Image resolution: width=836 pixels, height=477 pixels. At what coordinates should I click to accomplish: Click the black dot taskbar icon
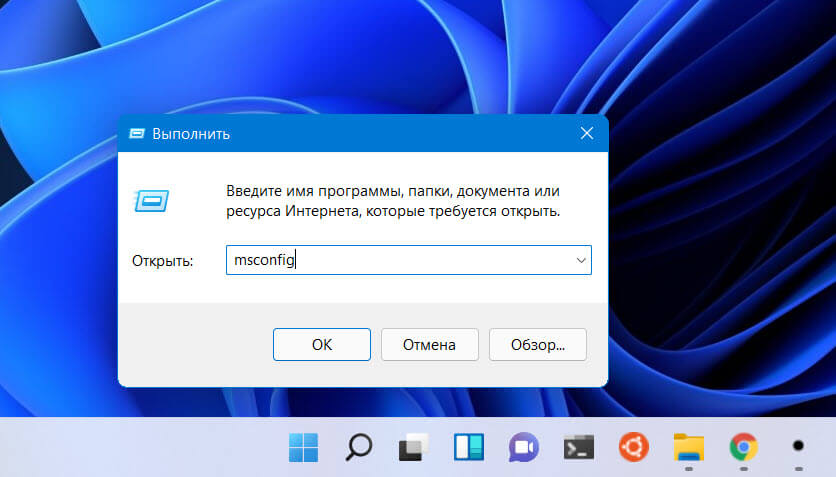[798, 446]
